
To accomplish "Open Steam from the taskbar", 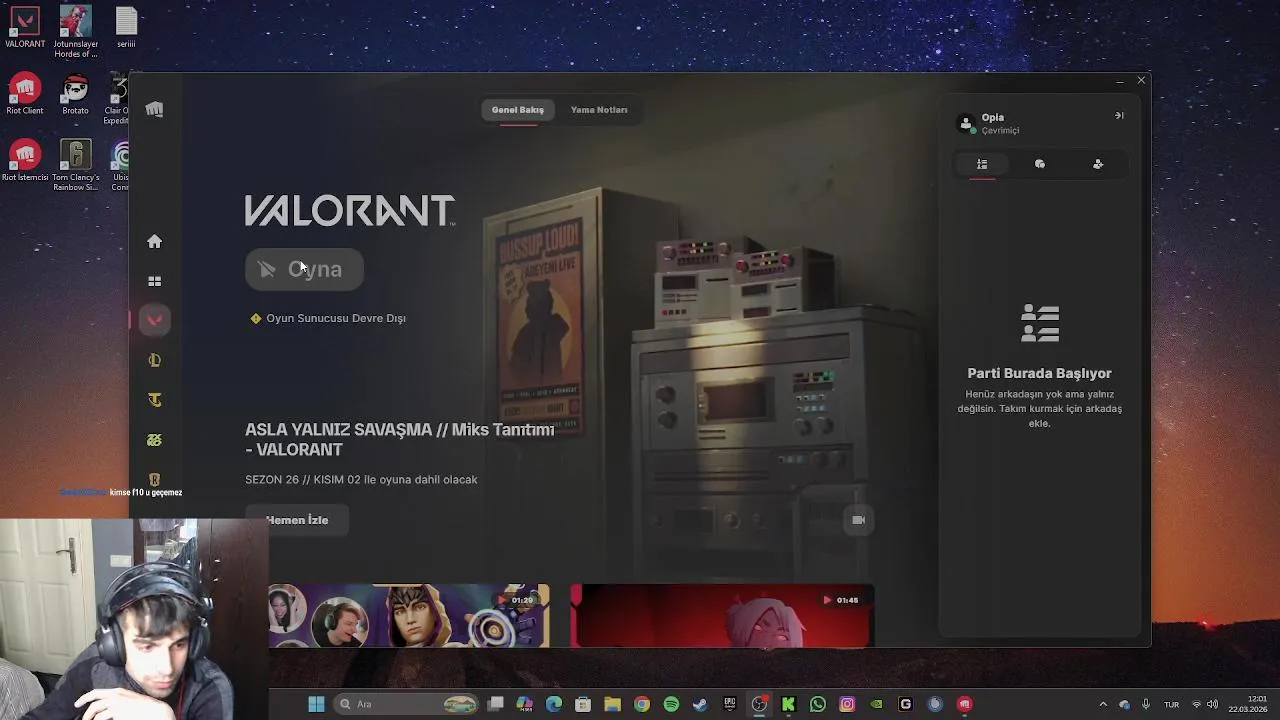I will pyautogui.click(x=700, y=704).
